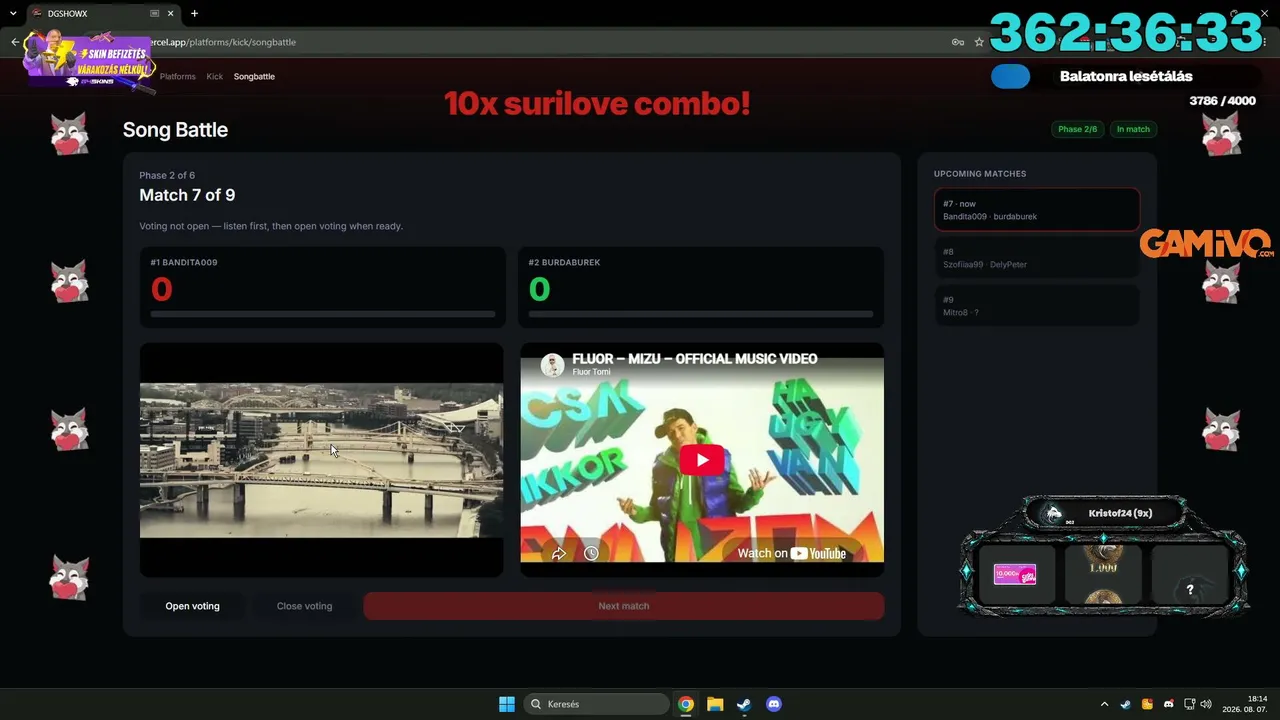Click the Bandita009 video thumbnail with bridges

coord(321,460)
